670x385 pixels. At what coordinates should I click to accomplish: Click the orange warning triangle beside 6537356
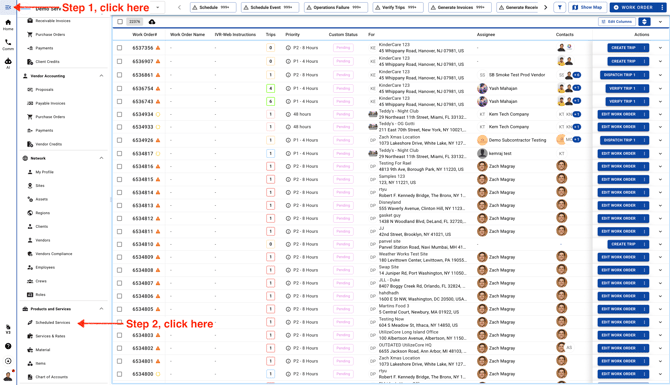click(x=158, y=48)
